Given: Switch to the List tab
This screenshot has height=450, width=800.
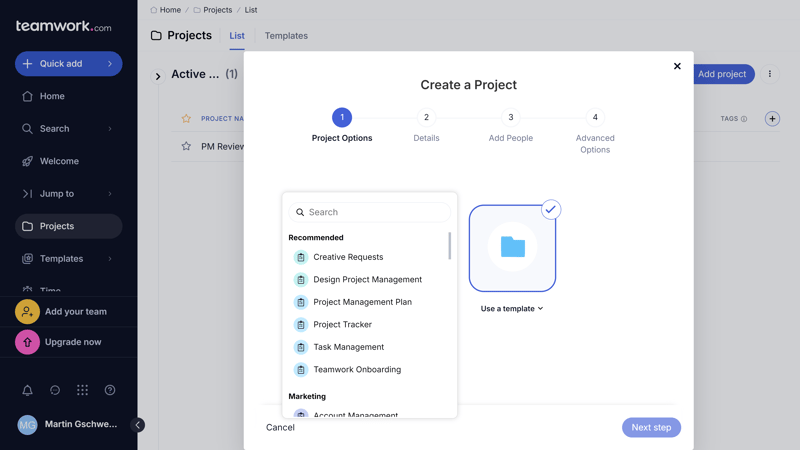Looking at the screenshot, I should [237, 36].
